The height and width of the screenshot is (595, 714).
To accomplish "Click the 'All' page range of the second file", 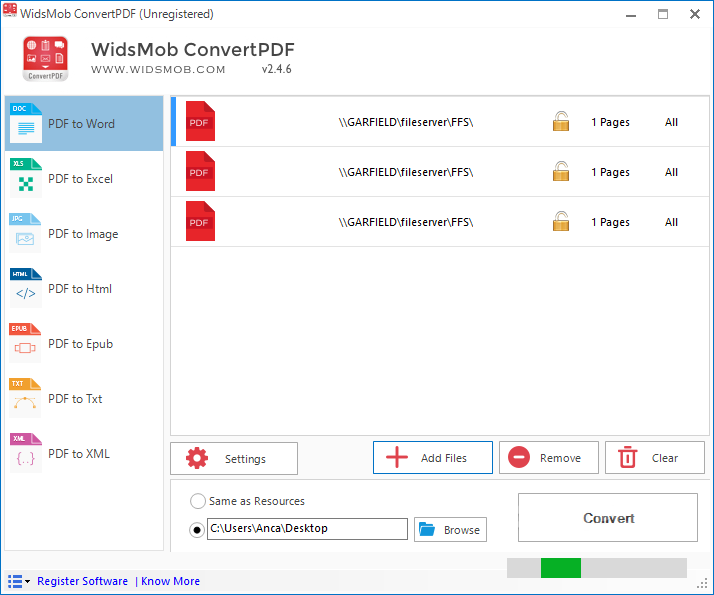I will pos(671,172).
